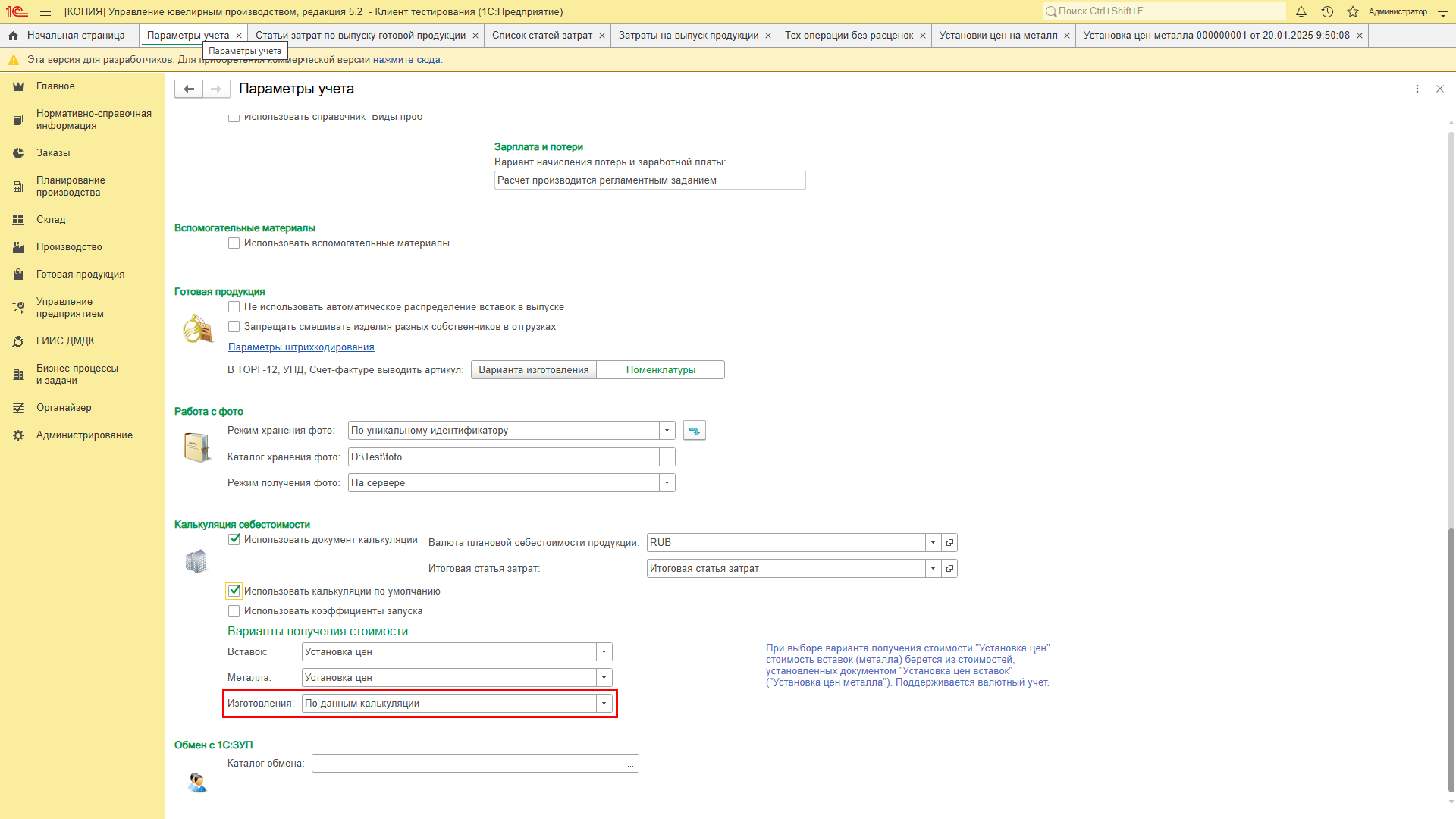
Task: Enable Использовать коэффициенты запуска checkbox
Action: click(234, 611)
